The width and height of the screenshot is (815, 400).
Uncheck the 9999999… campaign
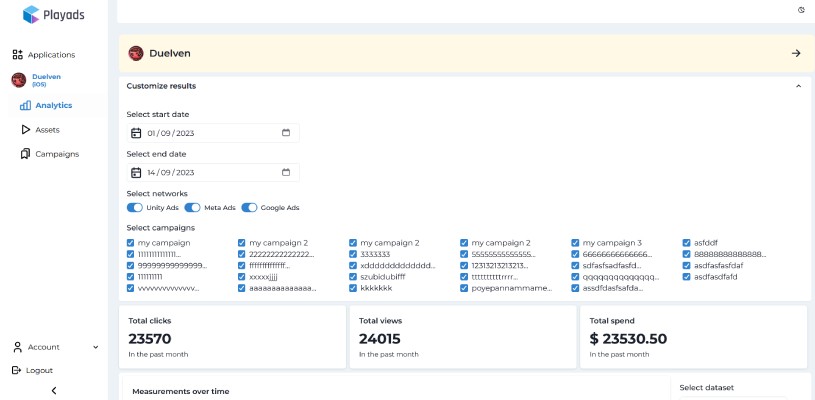point(130,265)
